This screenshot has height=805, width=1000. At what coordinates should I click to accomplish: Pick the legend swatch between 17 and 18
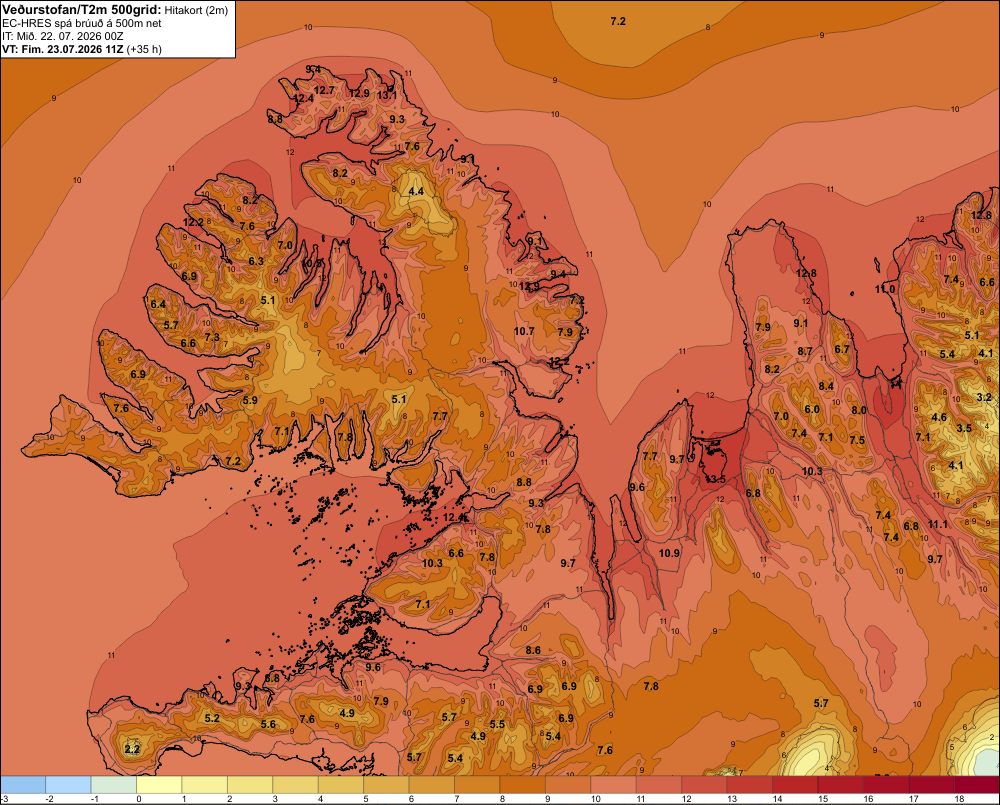pos(932,785)
